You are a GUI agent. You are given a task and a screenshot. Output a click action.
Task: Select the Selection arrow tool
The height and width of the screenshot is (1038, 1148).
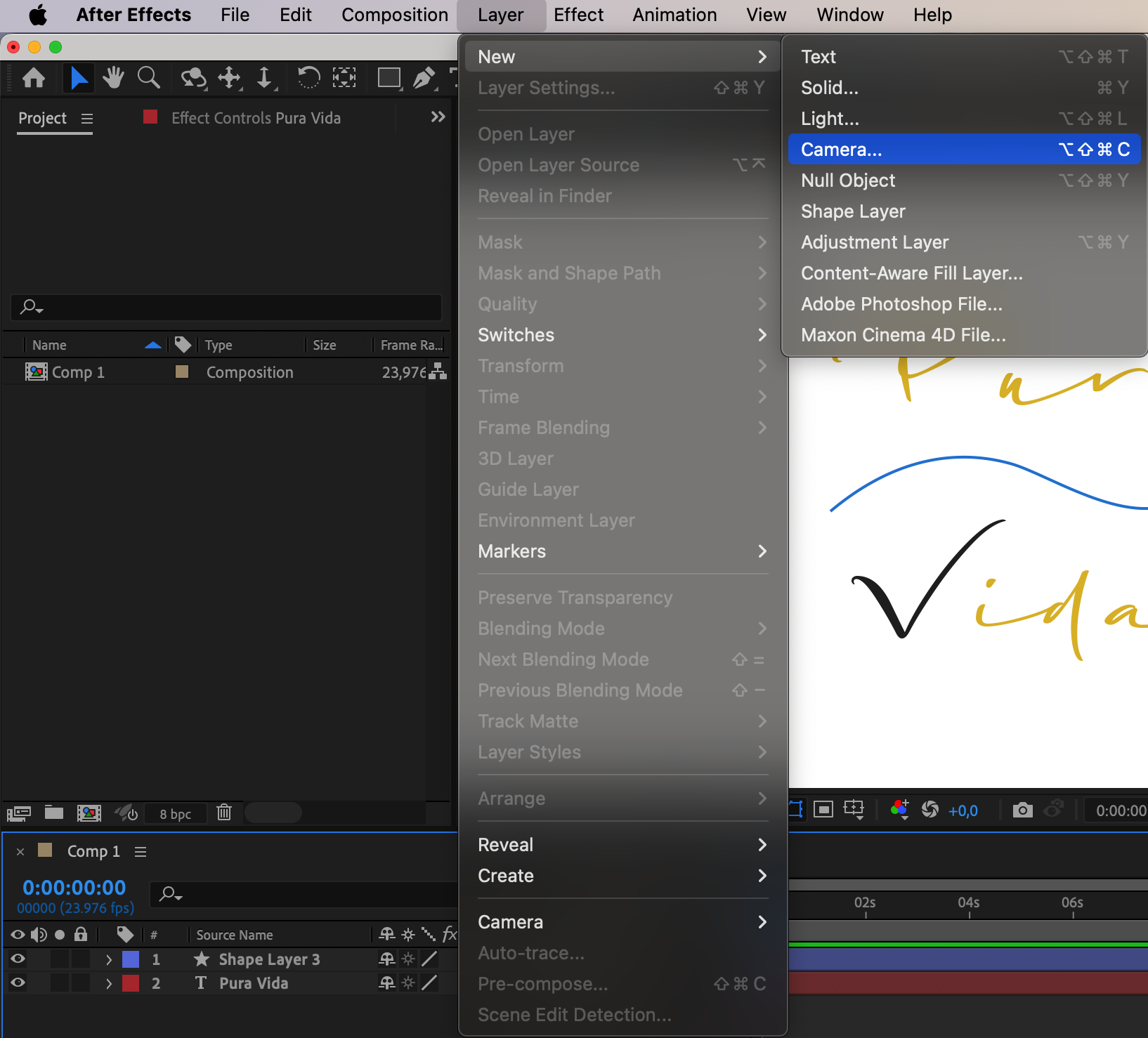[x=79, y=77]
